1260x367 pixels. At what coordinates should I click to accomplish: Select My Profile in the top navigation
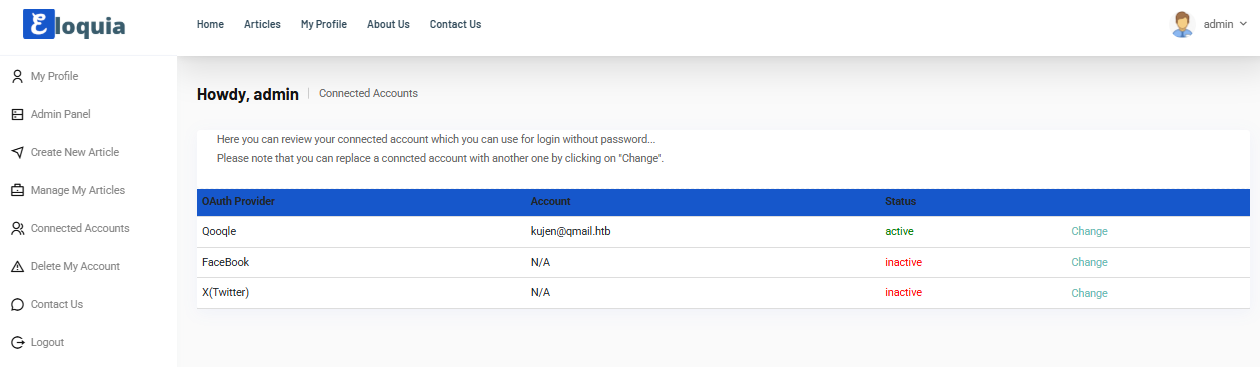[324, 24]
